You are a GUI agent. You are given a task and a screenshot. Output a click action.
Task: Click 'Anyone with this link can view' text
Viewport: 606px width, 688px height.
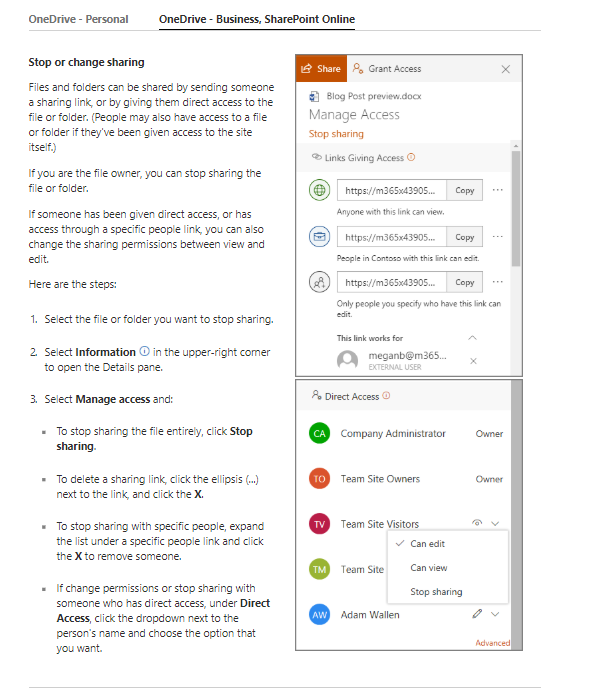tap(391, 212)
